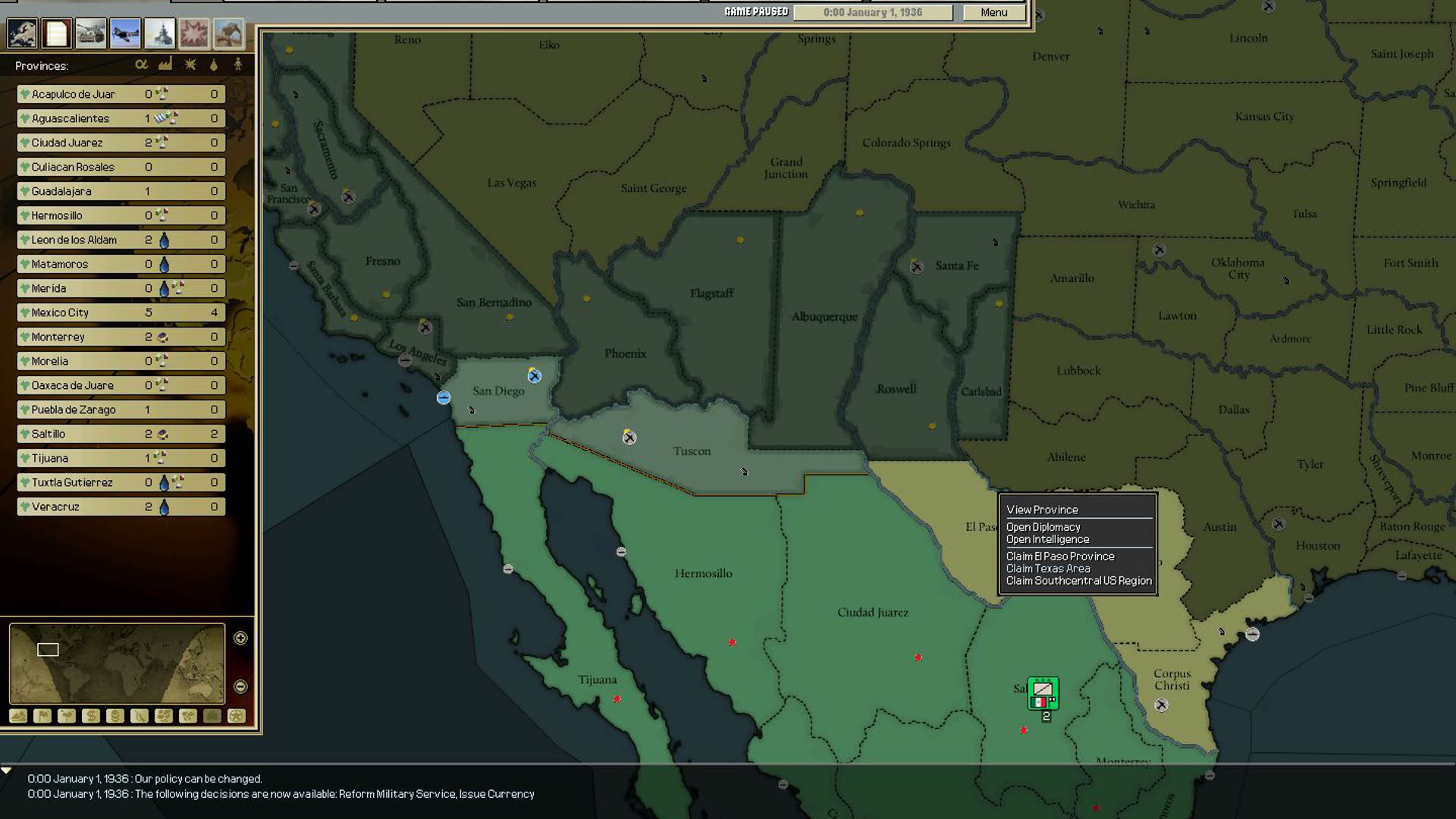The image size is (1456, 819).
Task: Open the airplane air units tab
Action: pyautogui.click(x=125, y=33)
